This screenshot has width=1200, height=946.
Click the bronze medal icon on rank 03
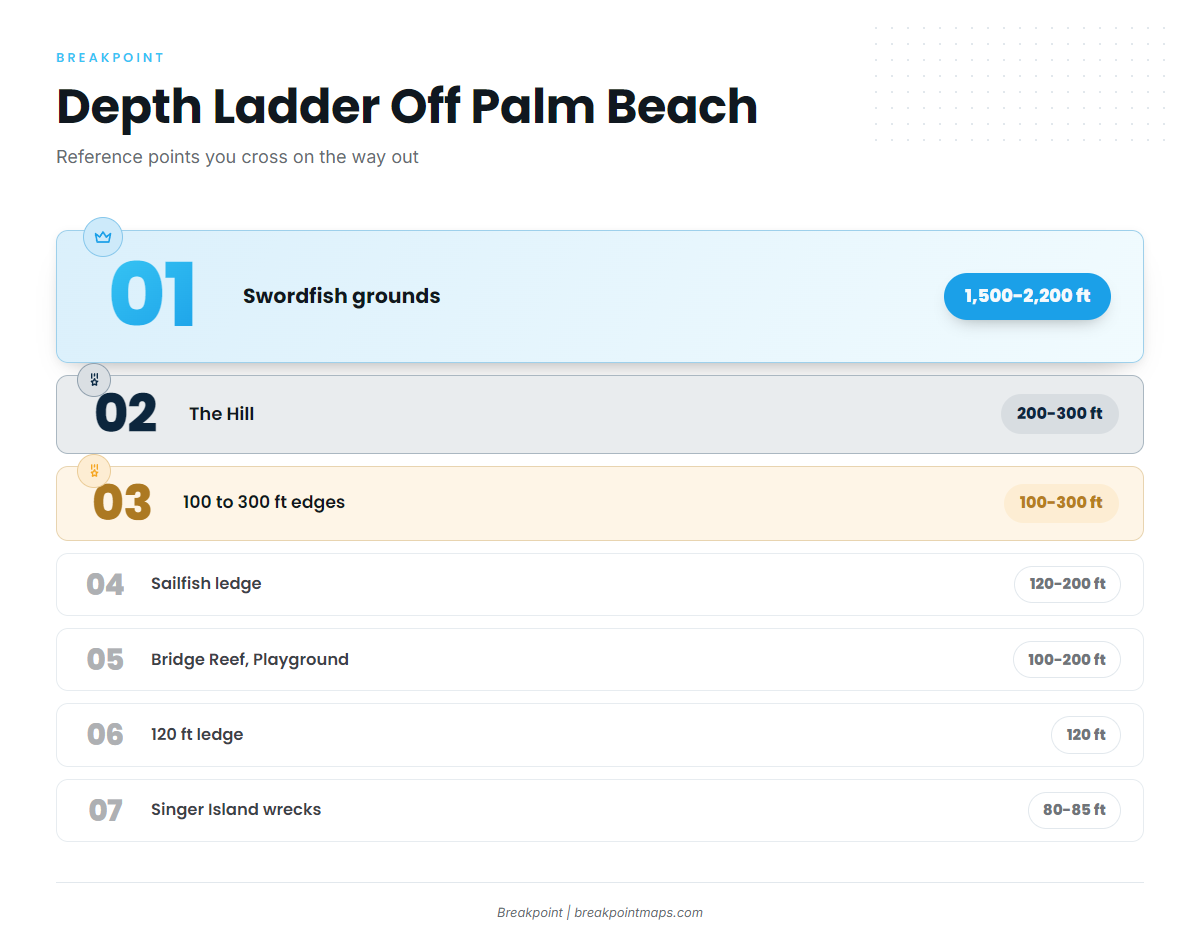click(x=94, y=470)
